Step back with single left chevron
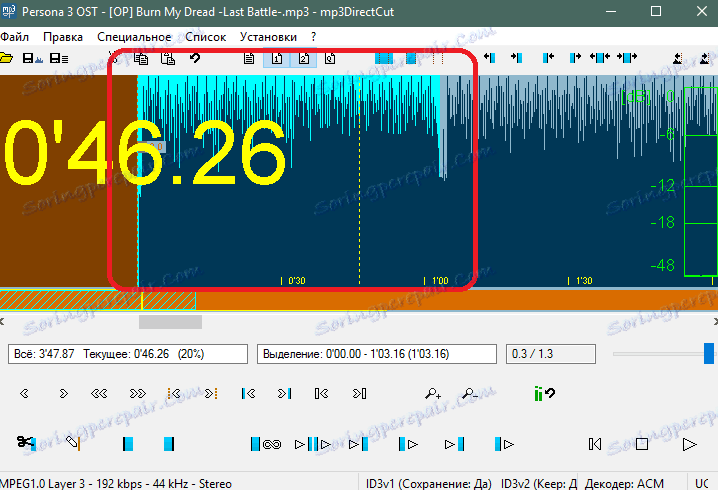This screenshot has height=490, width=718. pos(24,393)
